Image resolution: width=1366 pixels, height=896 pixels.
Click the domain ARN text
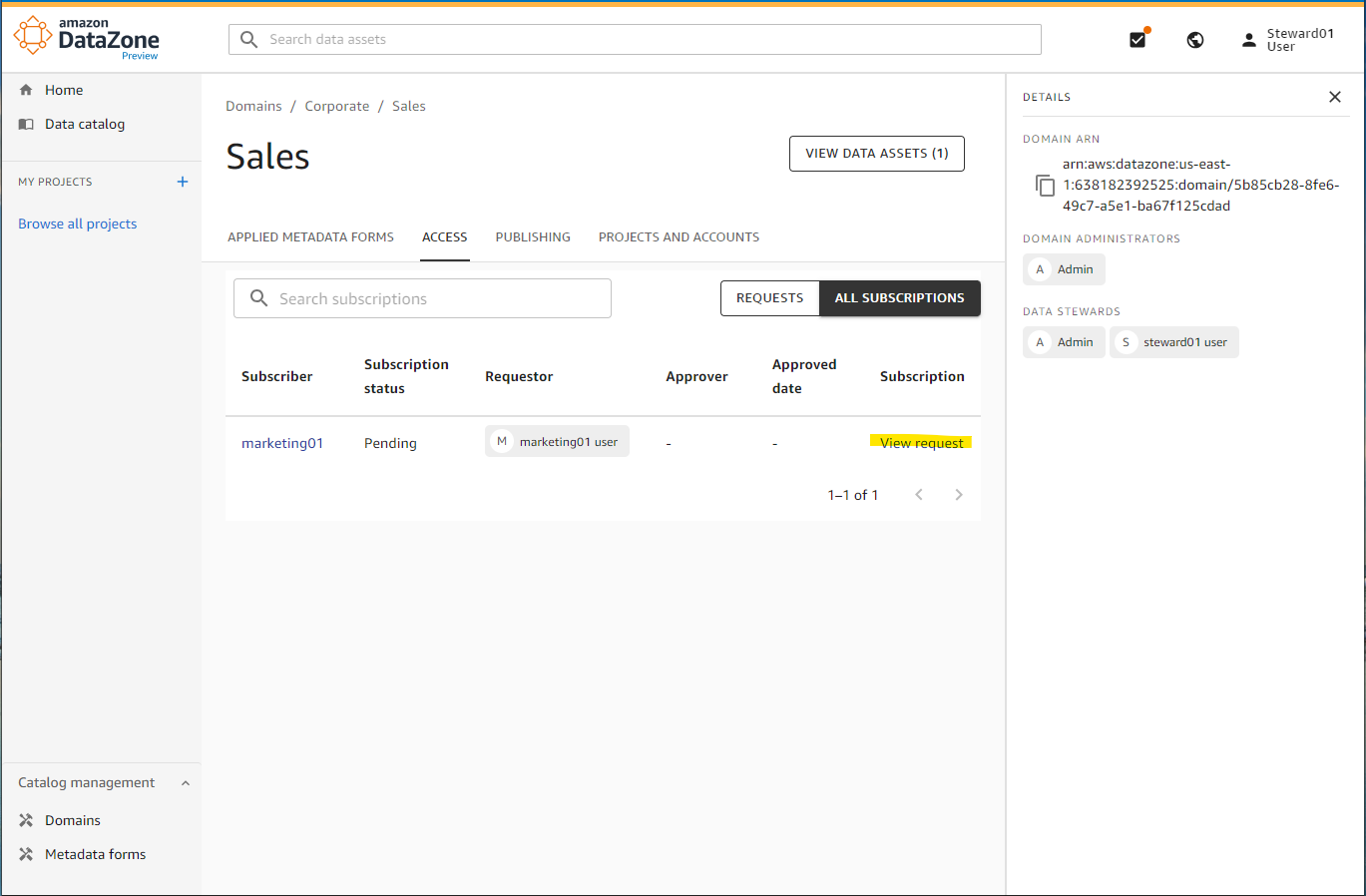[1200, 185]
